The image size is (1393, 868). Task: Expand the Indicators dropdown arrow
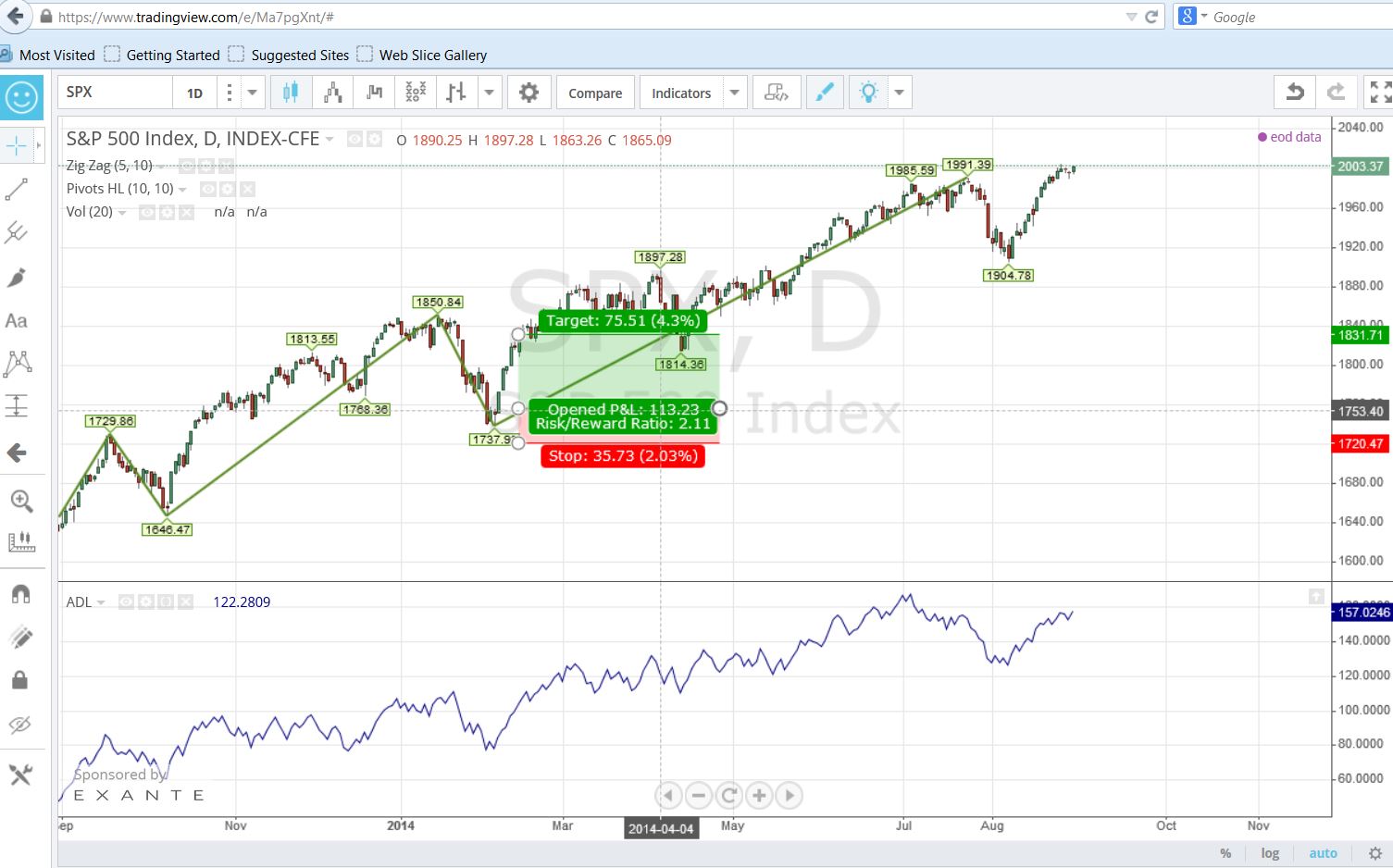pyautogui.click(x=734, y=93)
